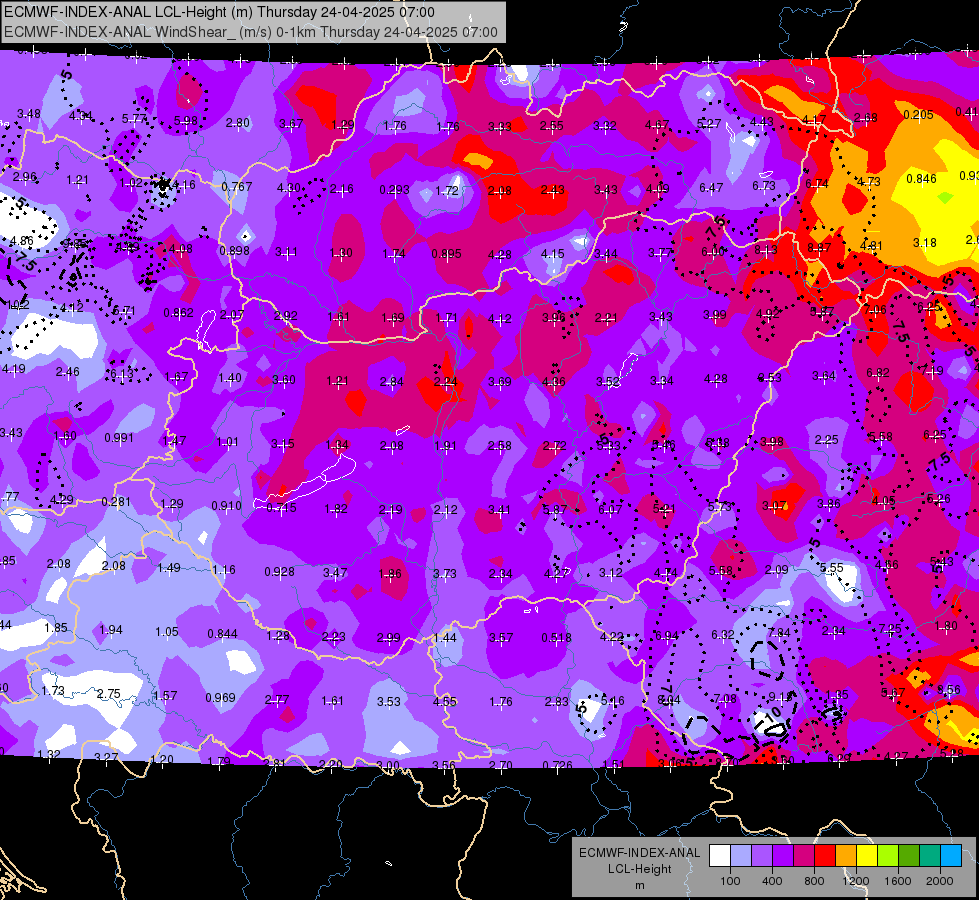
Task: Click the 0.991 wind shear value
Action: coord(119,437)
